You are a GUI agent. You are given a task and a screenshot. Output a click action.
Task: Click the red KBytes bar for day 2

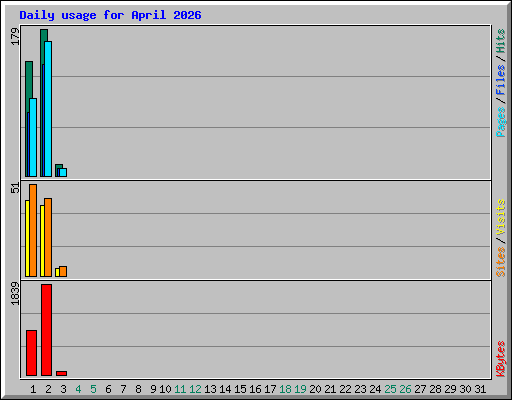[46, 330]
